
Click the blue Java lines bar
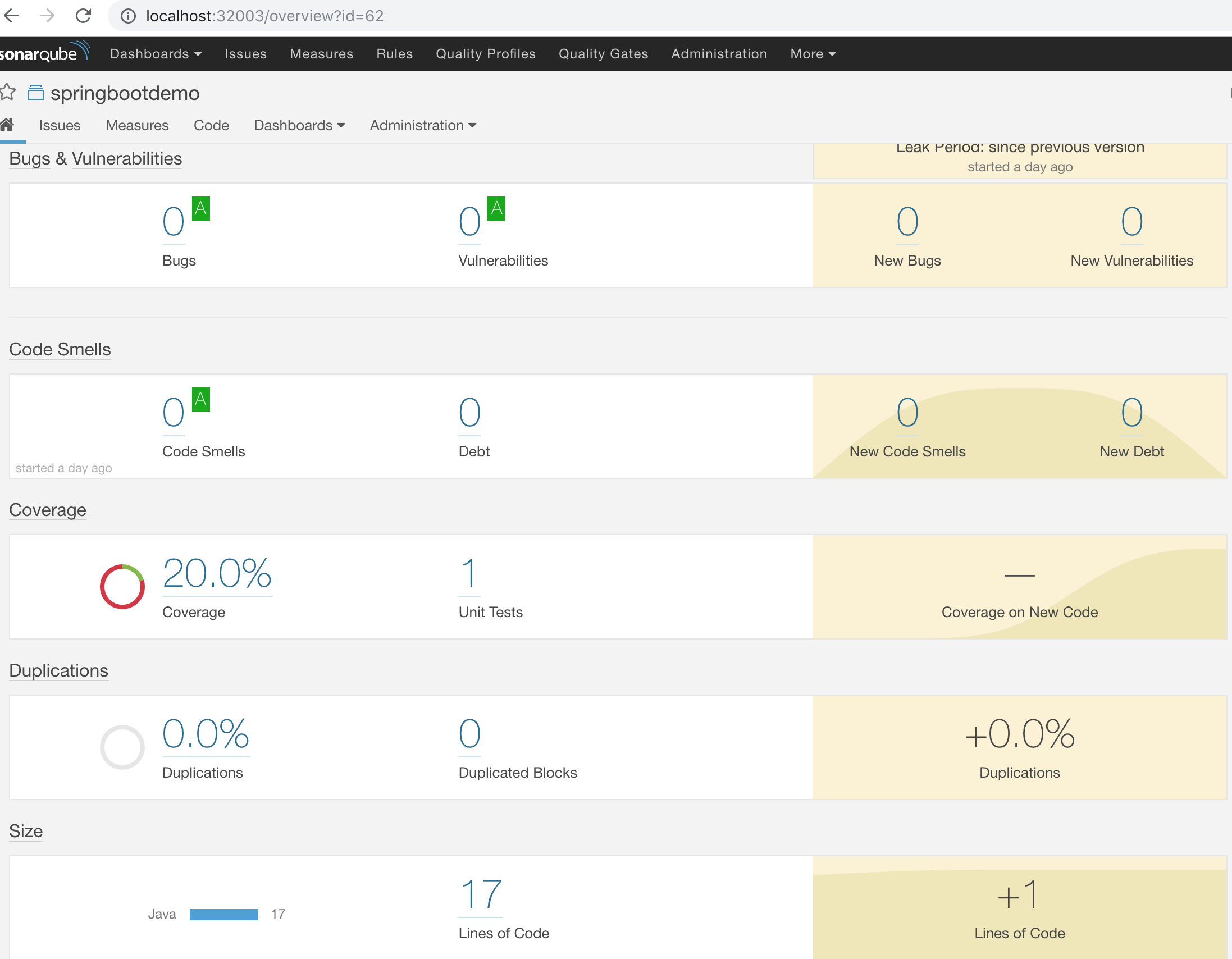[x=224, y=915]
